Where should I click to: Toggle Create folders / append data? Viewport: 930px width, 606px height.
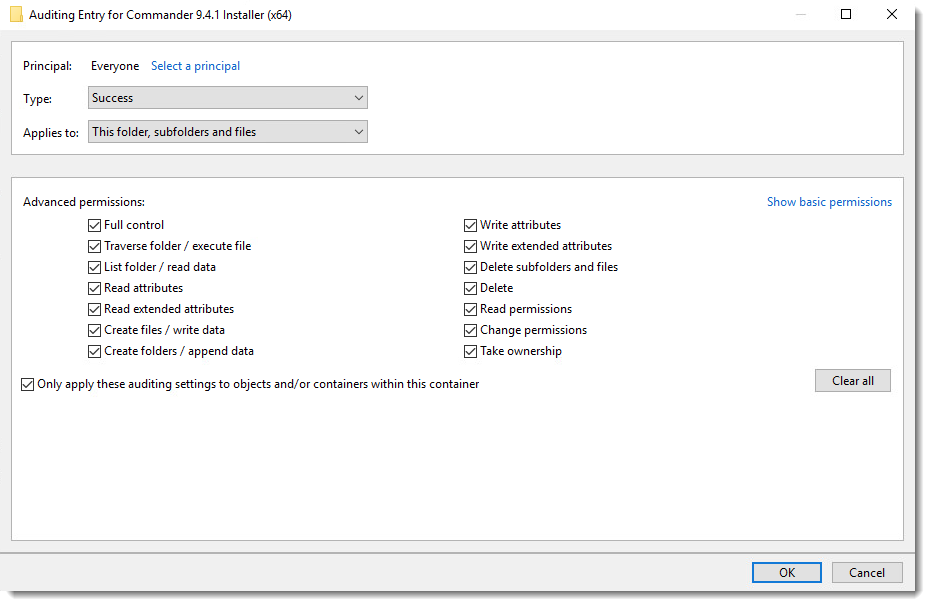[x=94, y=350]
